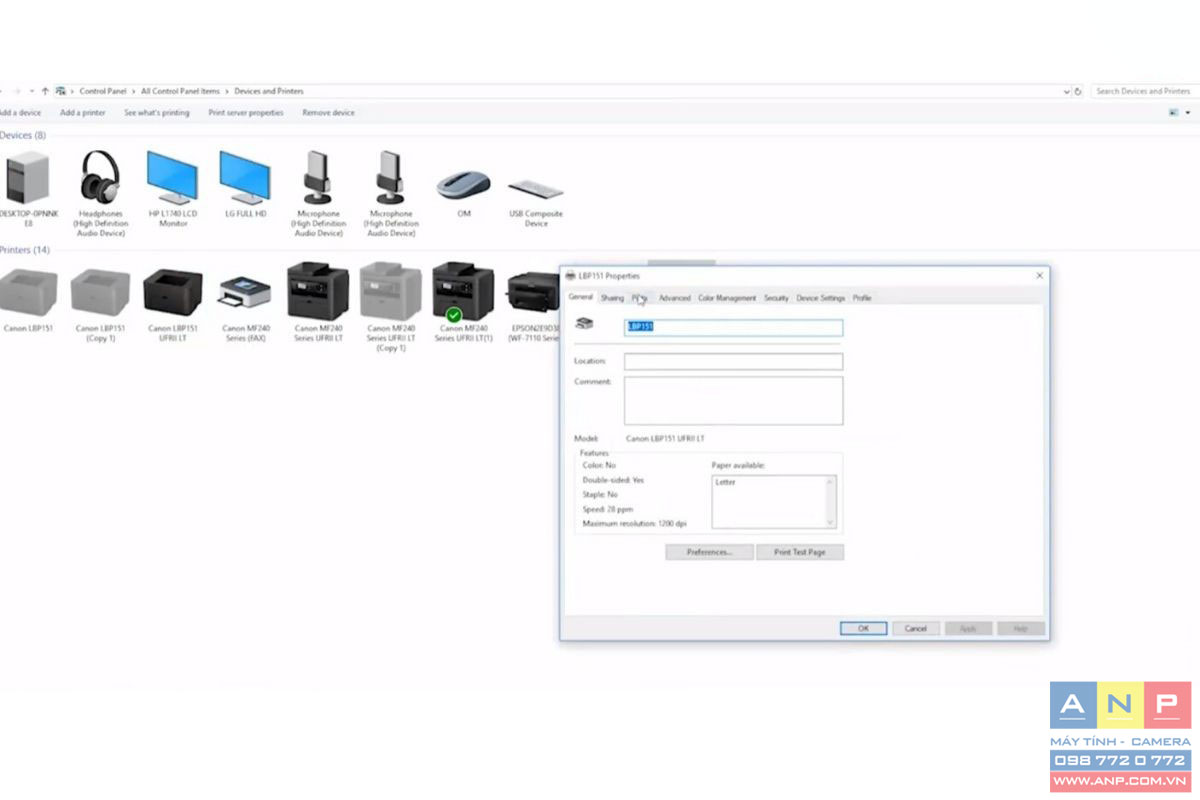Viewport: 1200px width, 800px height.
Task: Switch to the Sharing tab
Action: click(612, 298)
